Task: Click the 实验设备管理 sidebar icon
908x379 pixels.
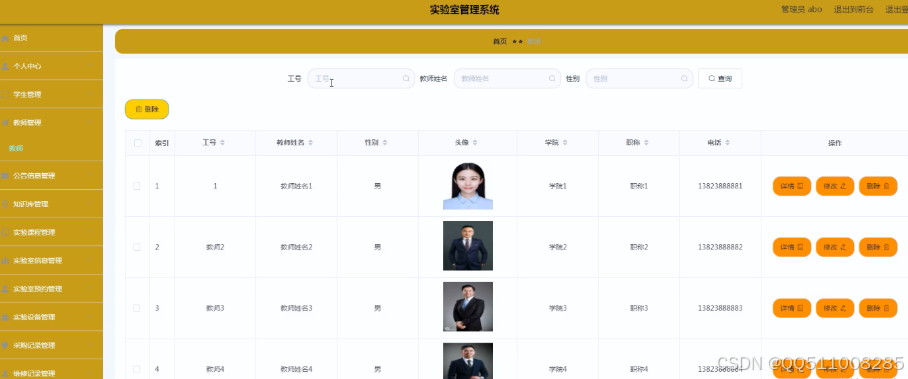Action: point(5,317)
